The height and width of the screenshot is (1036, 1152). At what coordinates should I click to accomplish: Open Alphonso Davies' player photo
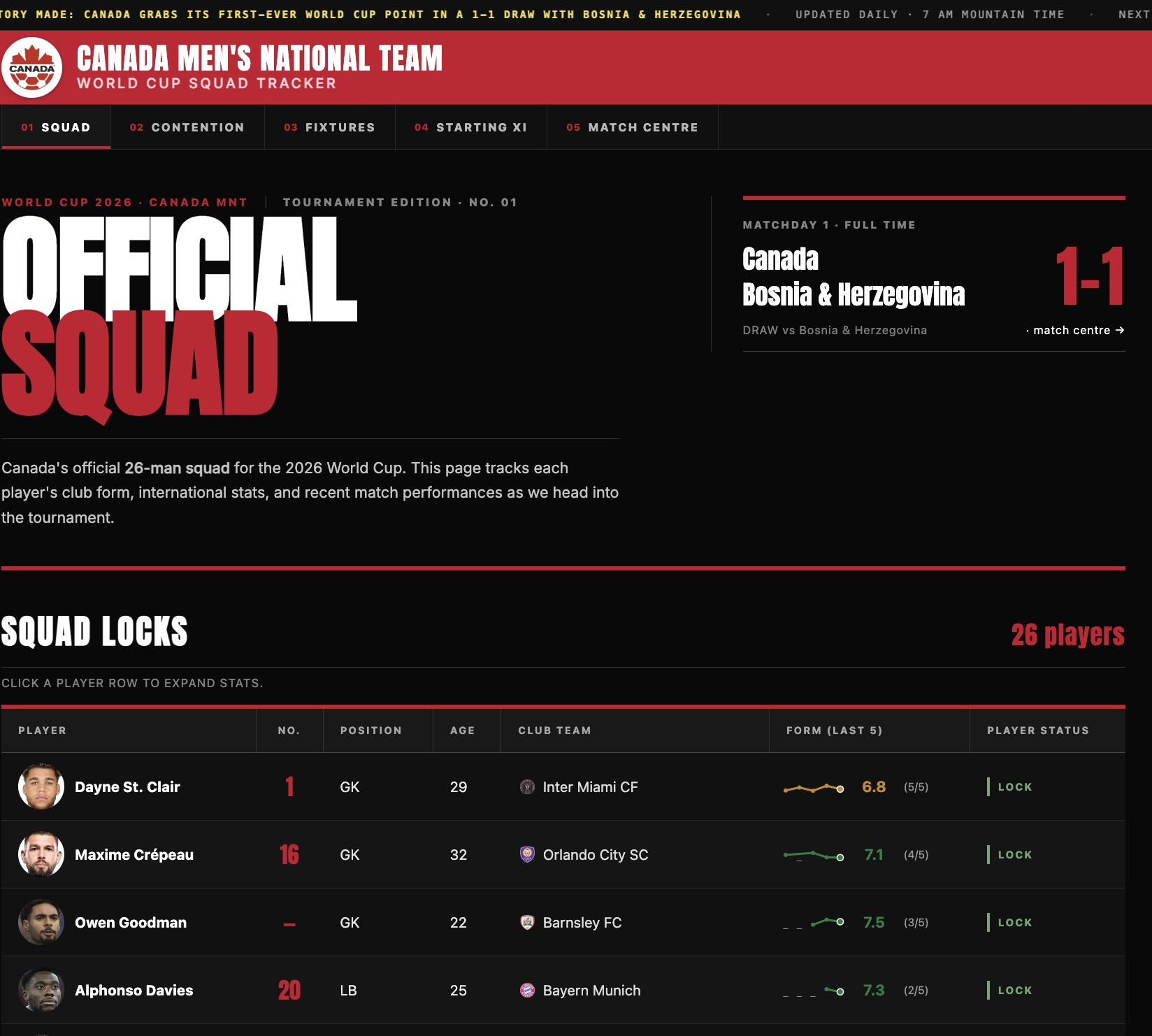[41, 990]
